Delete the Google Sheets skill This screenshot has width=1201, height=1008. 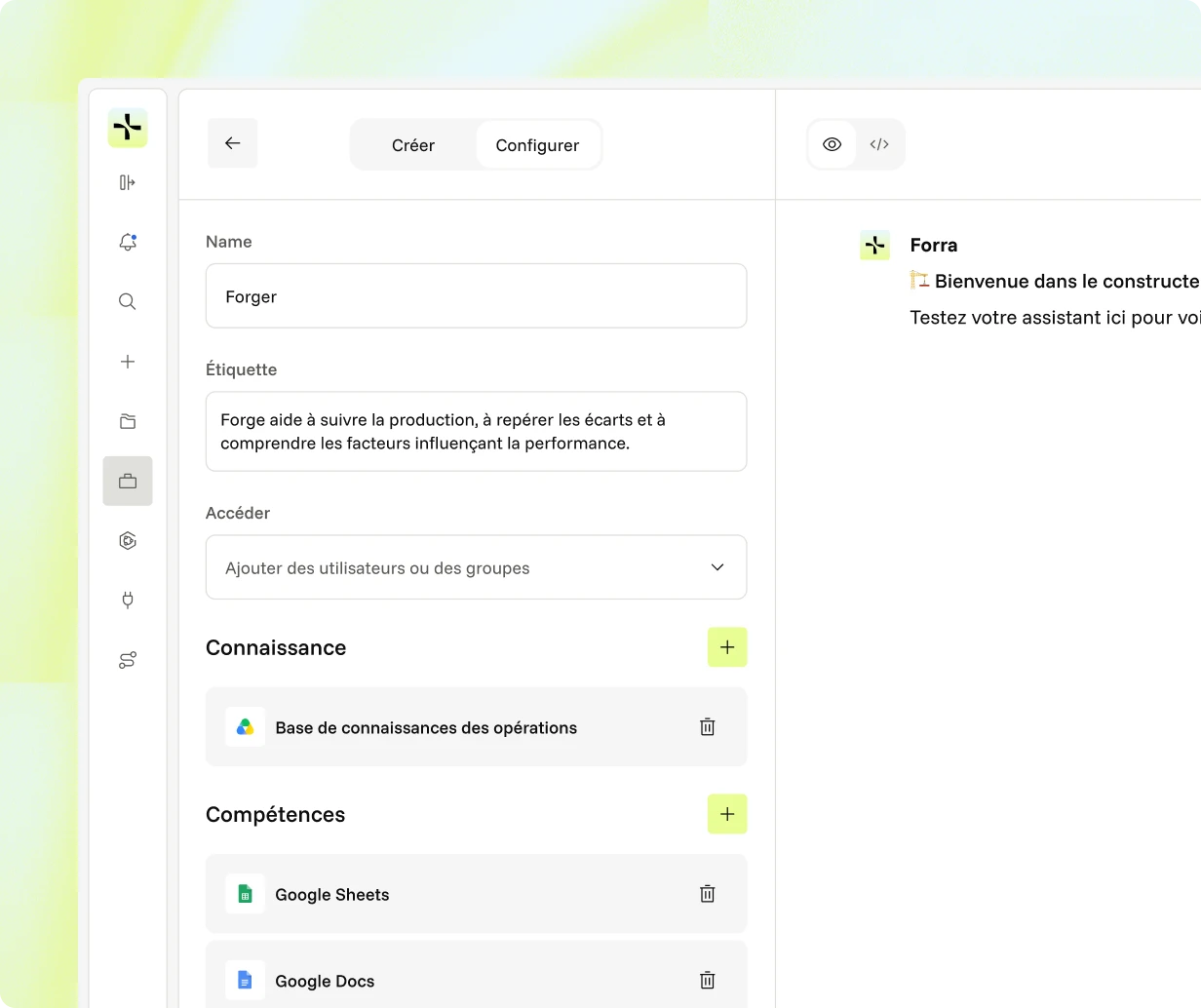click(x=708, y=894)
